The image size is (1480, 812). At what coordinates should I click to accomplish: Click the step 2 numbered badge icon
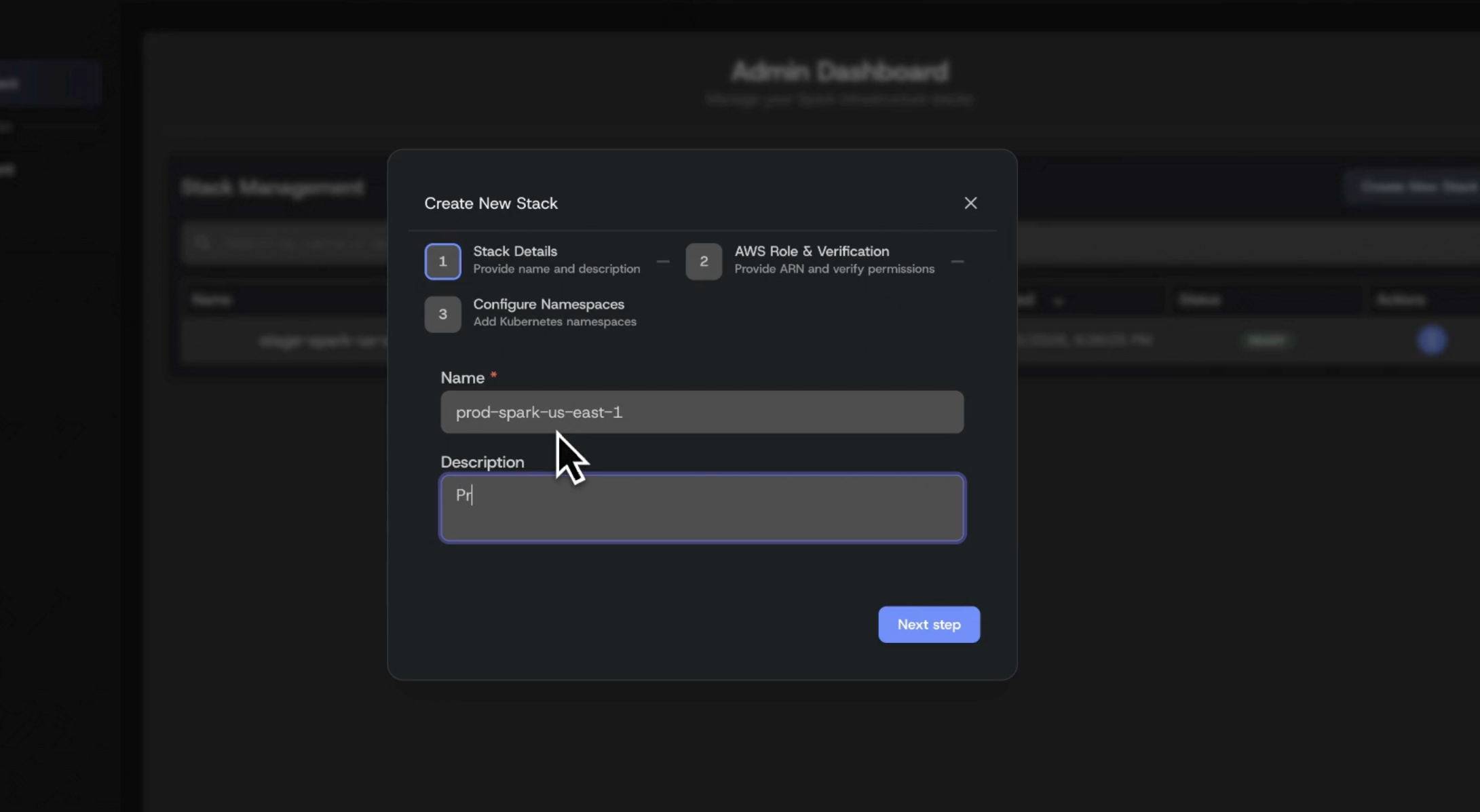[704, 261]
